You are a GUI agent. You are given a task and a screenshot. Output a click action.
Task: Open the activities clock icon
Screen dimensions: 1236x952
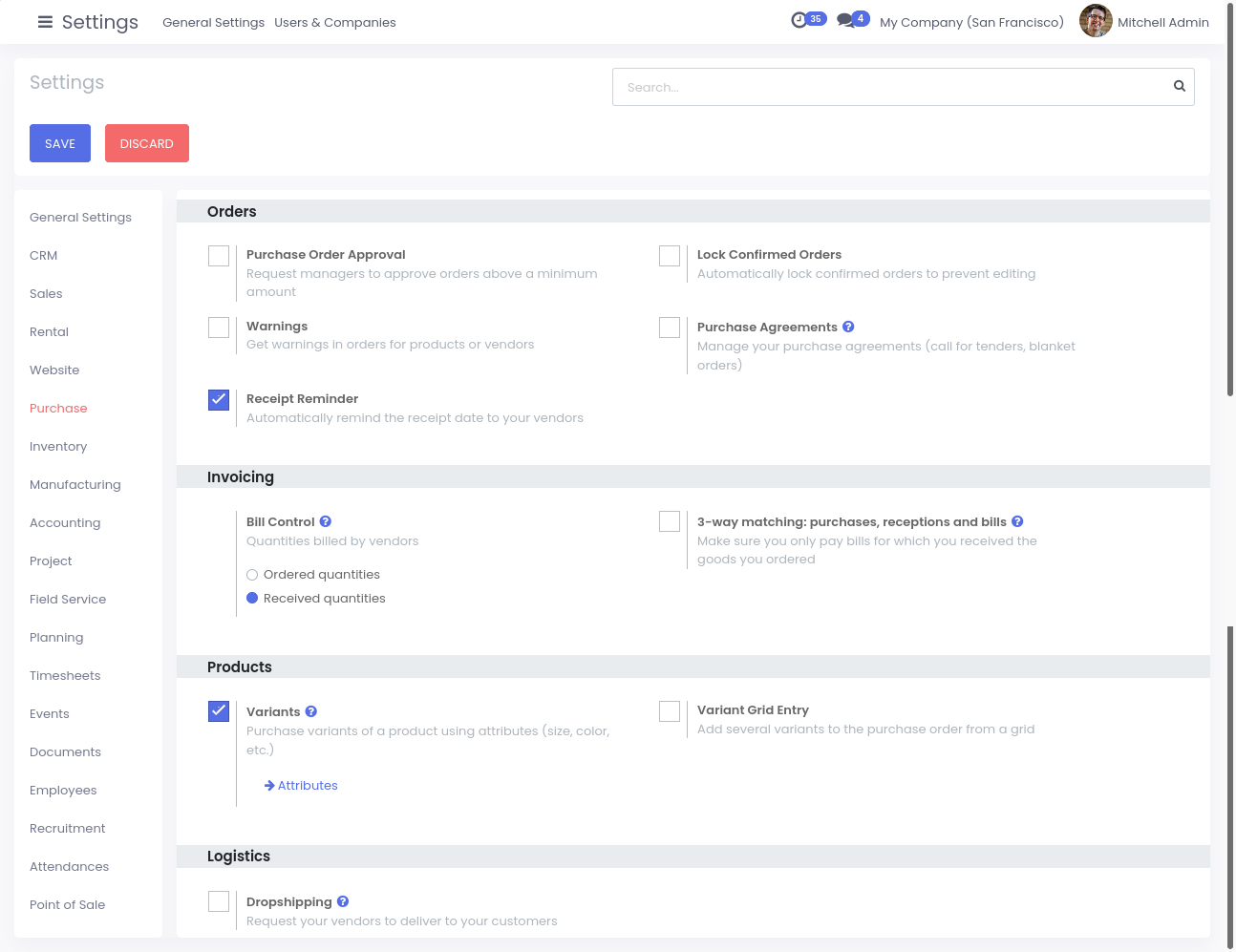coord(799,20)
